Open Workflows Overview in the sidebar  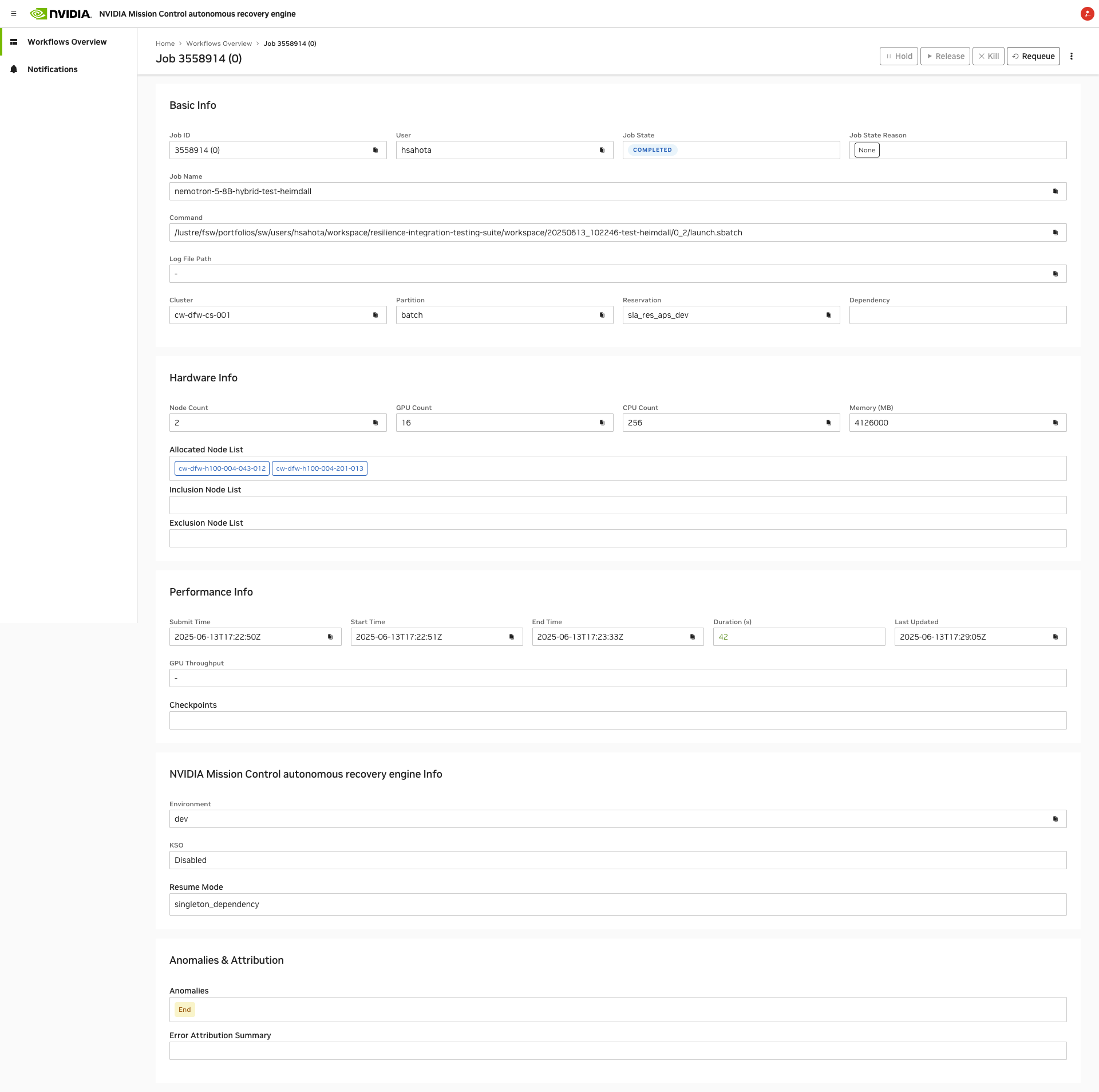tap(67, 42)
